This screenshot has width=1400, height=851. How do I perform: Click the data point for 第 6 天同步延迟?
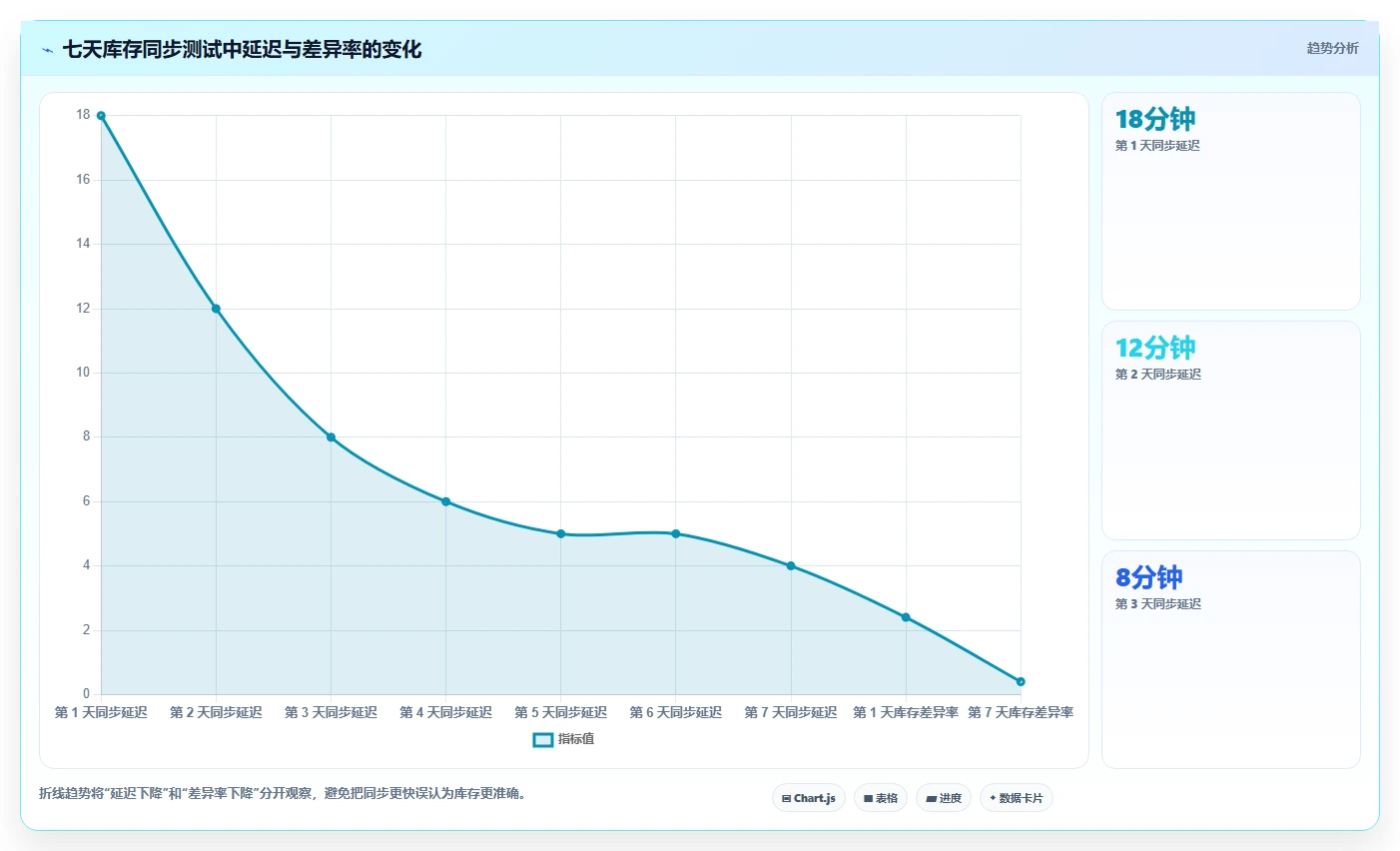[676, 533]
